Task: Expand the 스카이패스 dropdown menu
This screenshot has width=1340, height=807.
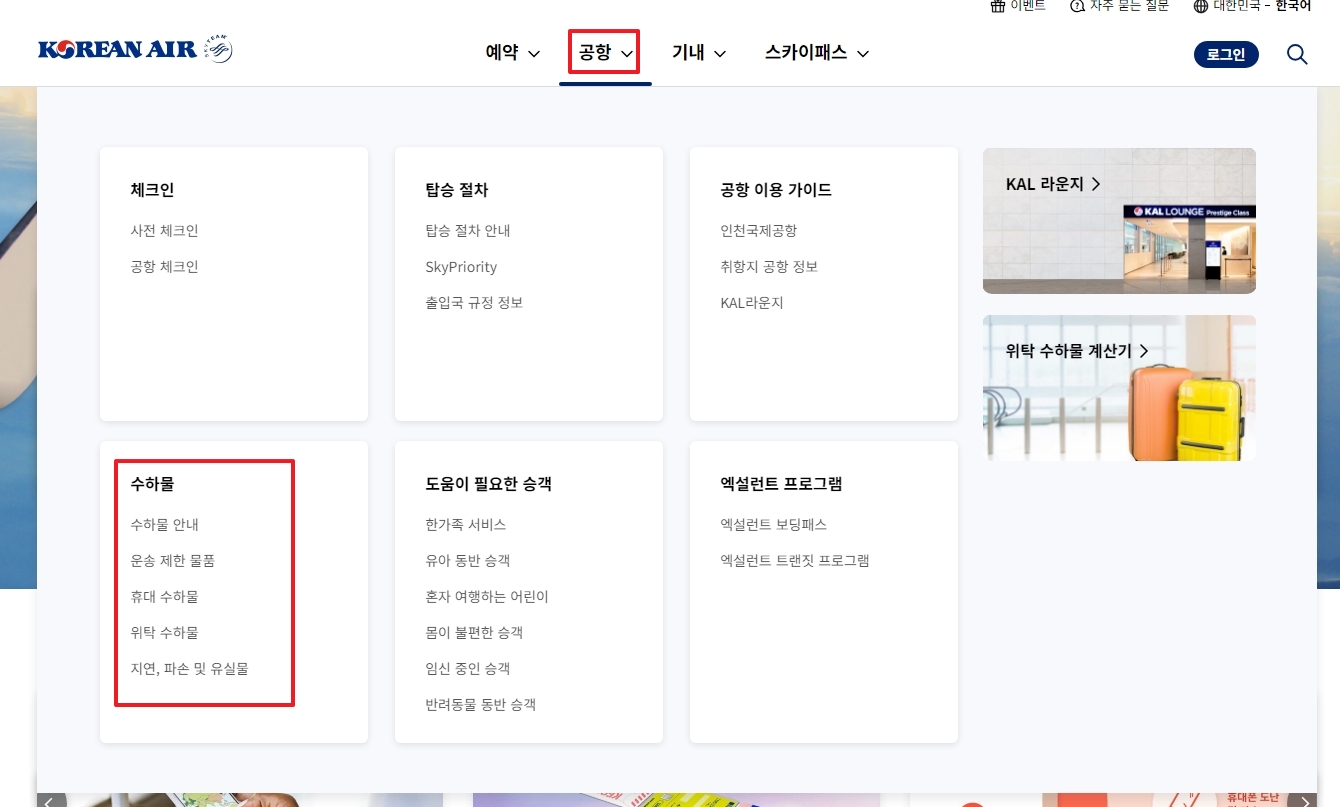Action: [x=816, y=53]
